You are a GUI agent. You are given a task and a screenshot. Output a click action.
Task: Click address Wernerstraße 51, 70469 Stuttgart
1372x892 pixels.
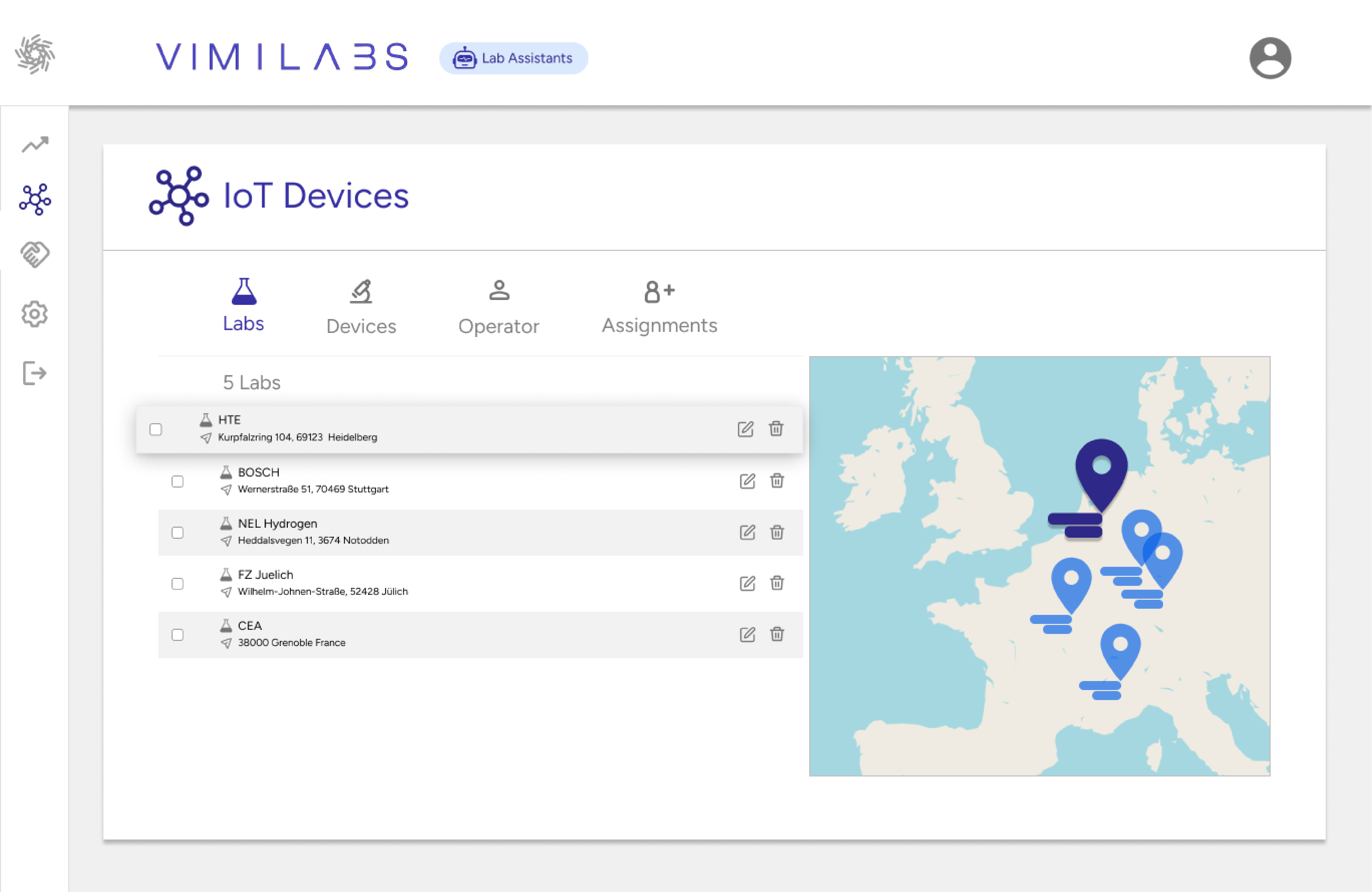[x=313, y=490]
